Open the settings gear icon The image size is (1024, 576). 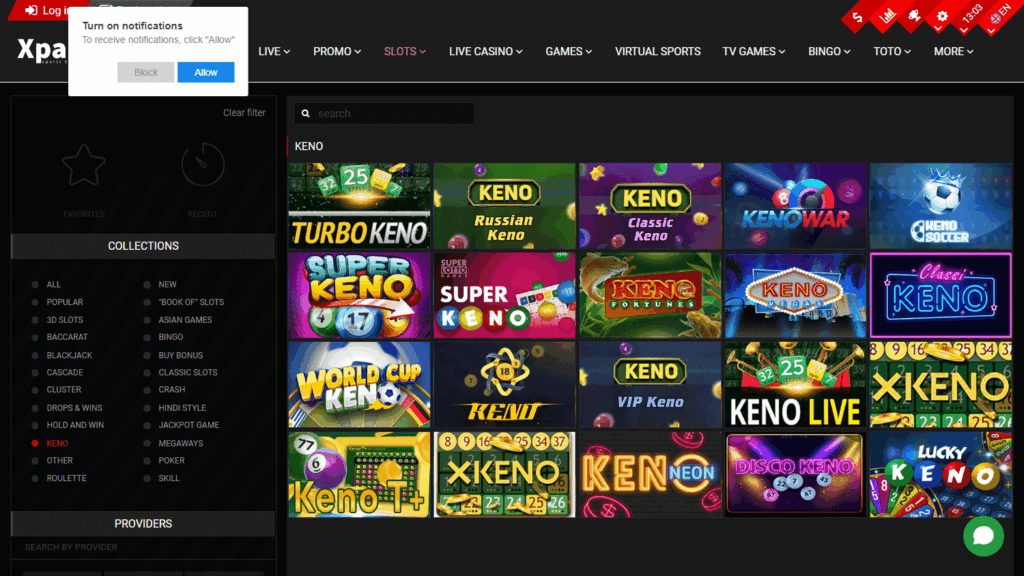pyautogui.click(x=942, y=16)
